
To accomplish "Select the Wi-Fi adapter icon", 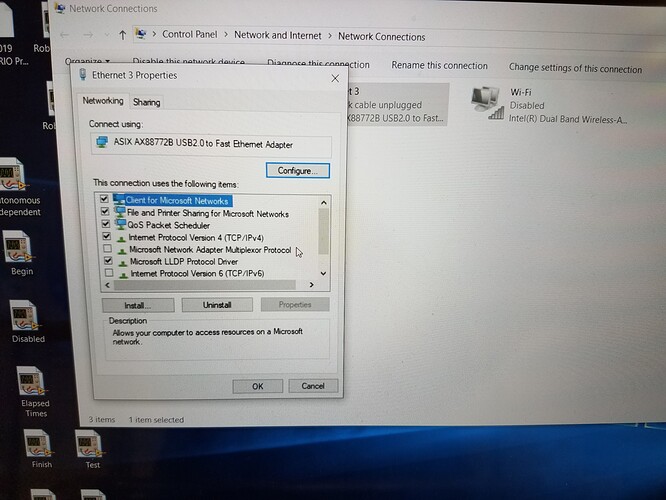I will [x=487, y=103].
